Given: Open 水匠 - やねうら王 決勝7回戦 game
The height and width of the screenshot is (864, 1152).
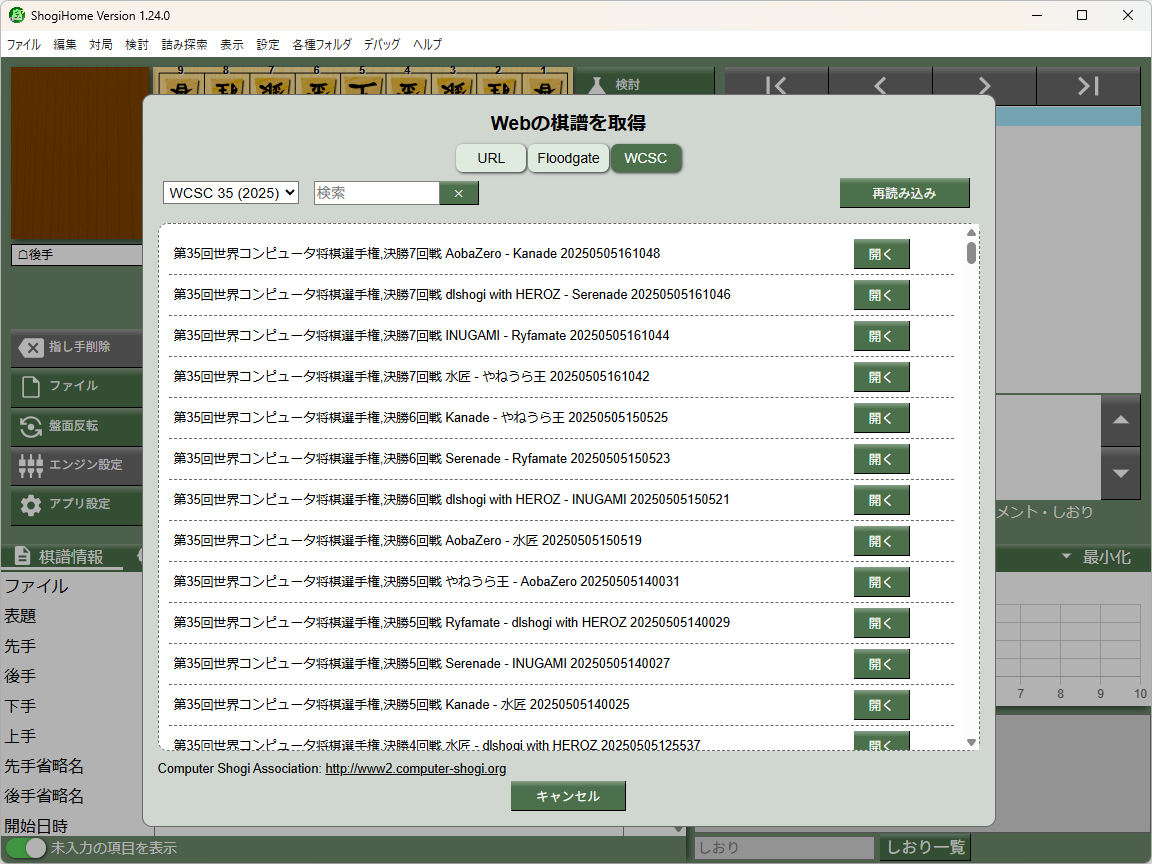Looking at the screenshot, I should tap(882, 378).
